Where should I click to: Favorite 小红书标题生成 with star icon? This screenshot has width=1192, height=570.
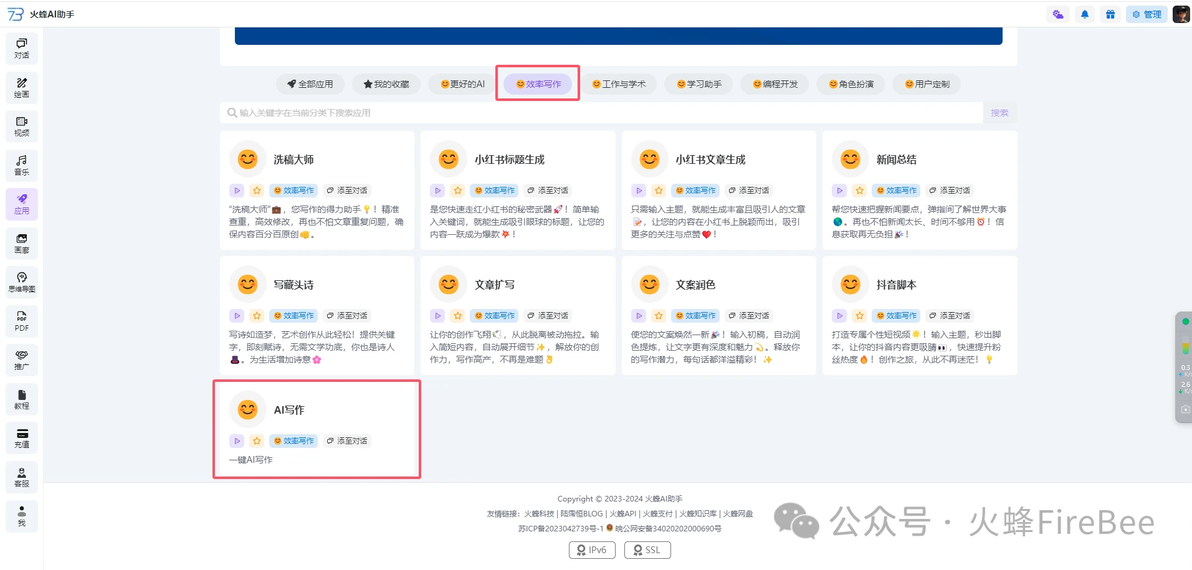[458, 190]
